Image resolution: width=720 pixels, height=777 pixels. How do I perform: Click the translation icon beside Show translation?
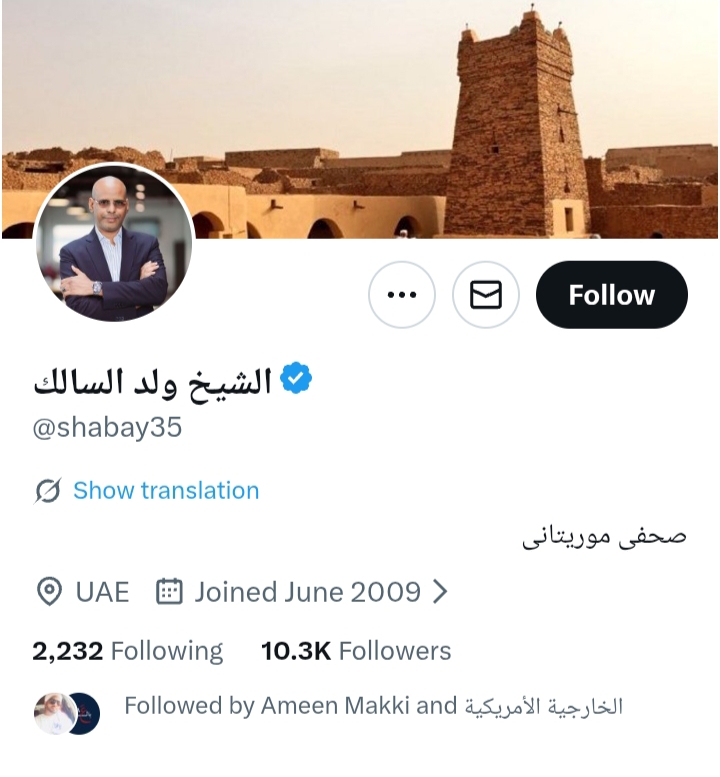pyautogui.click(x=48, y=491)
